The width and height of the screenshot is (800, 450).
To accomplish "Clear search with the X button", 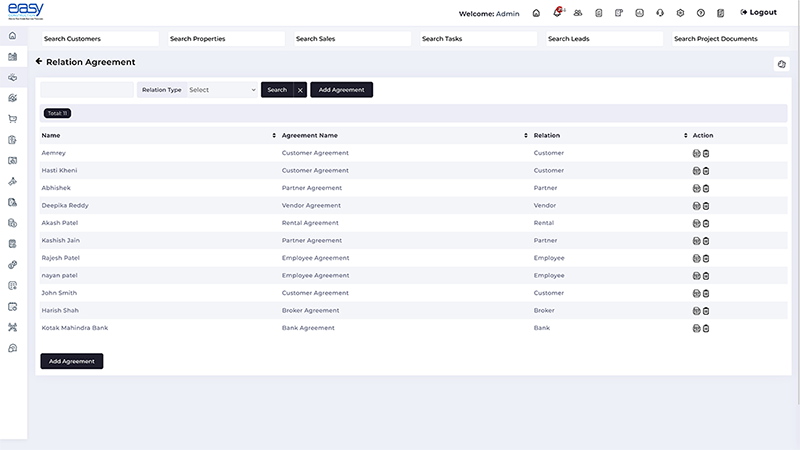I will [300, 90].
